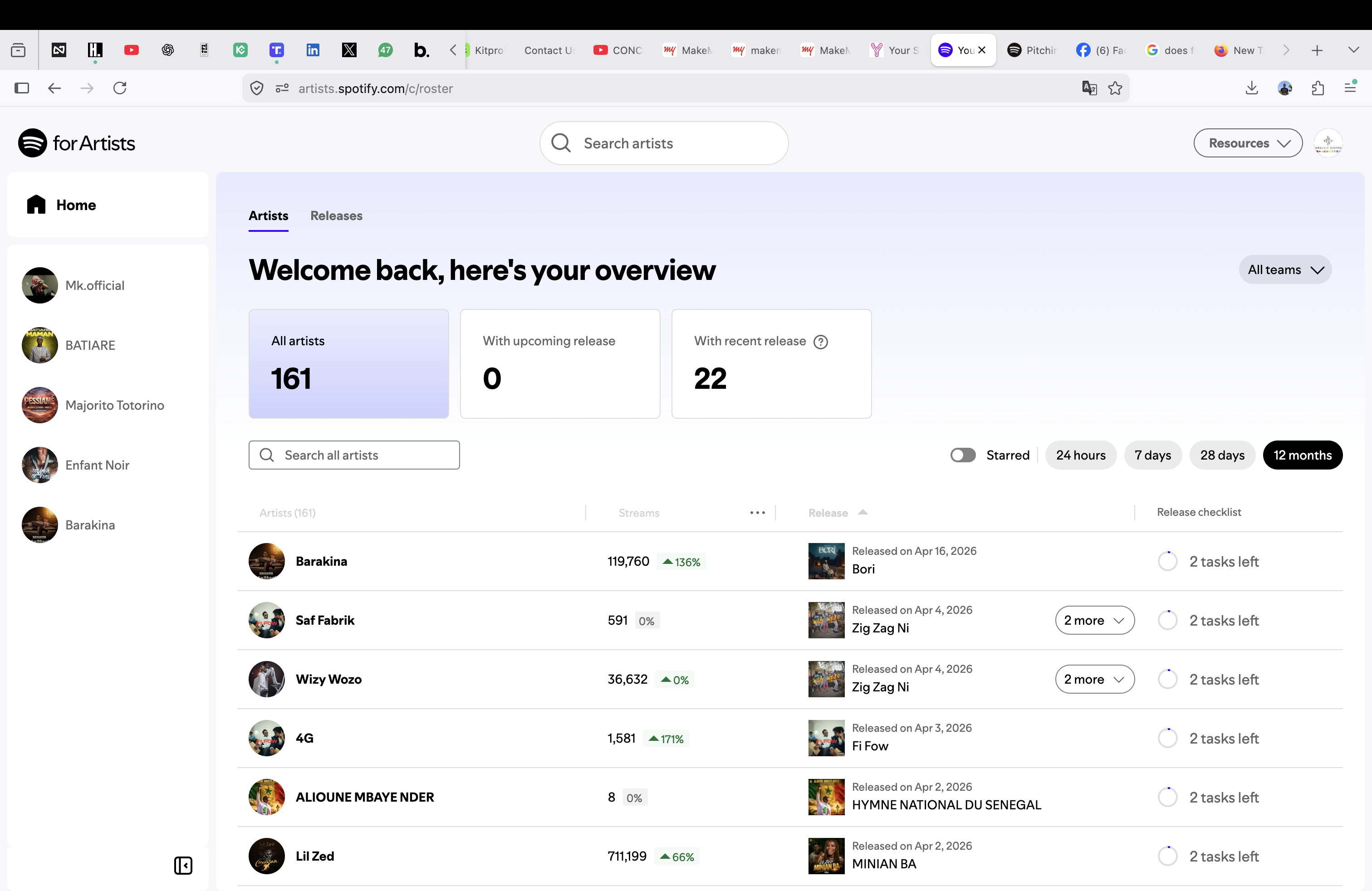
Task: Open the HYMNE NATIONAL DU SENEGAL release
Action: (x=946, y=804)
